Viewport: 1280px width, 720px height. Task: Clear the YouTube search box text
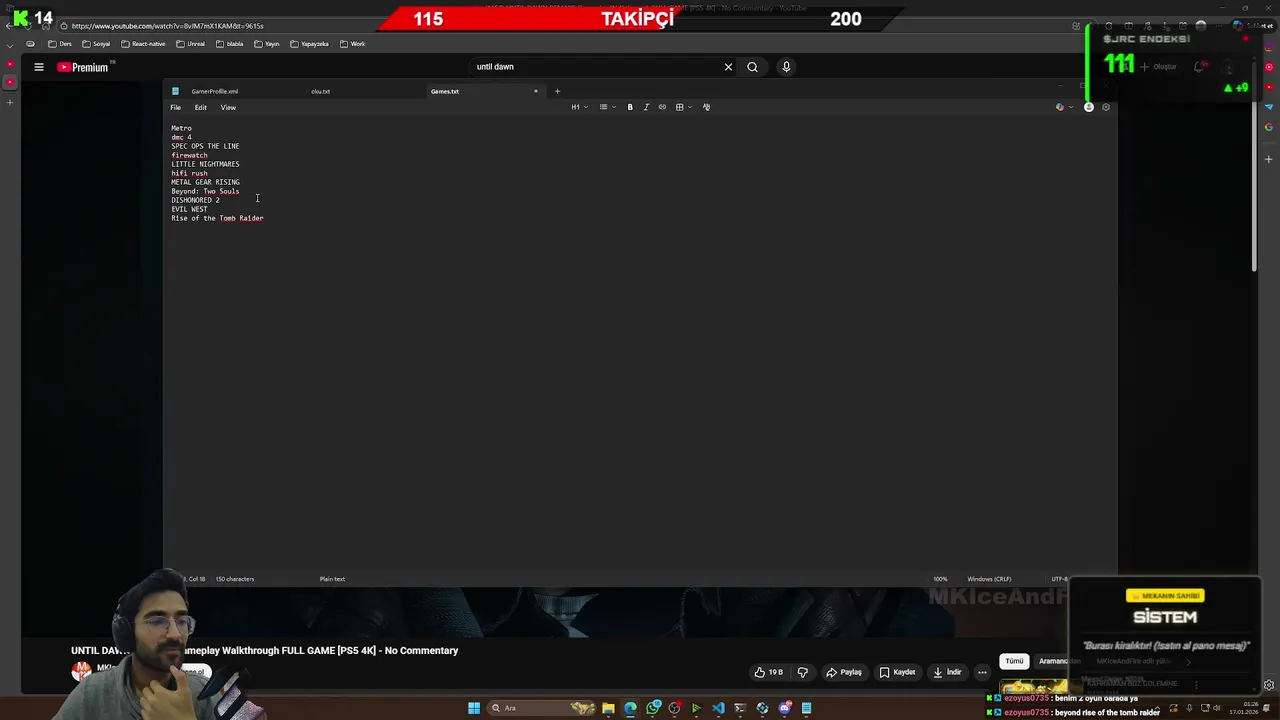point(728,67)
